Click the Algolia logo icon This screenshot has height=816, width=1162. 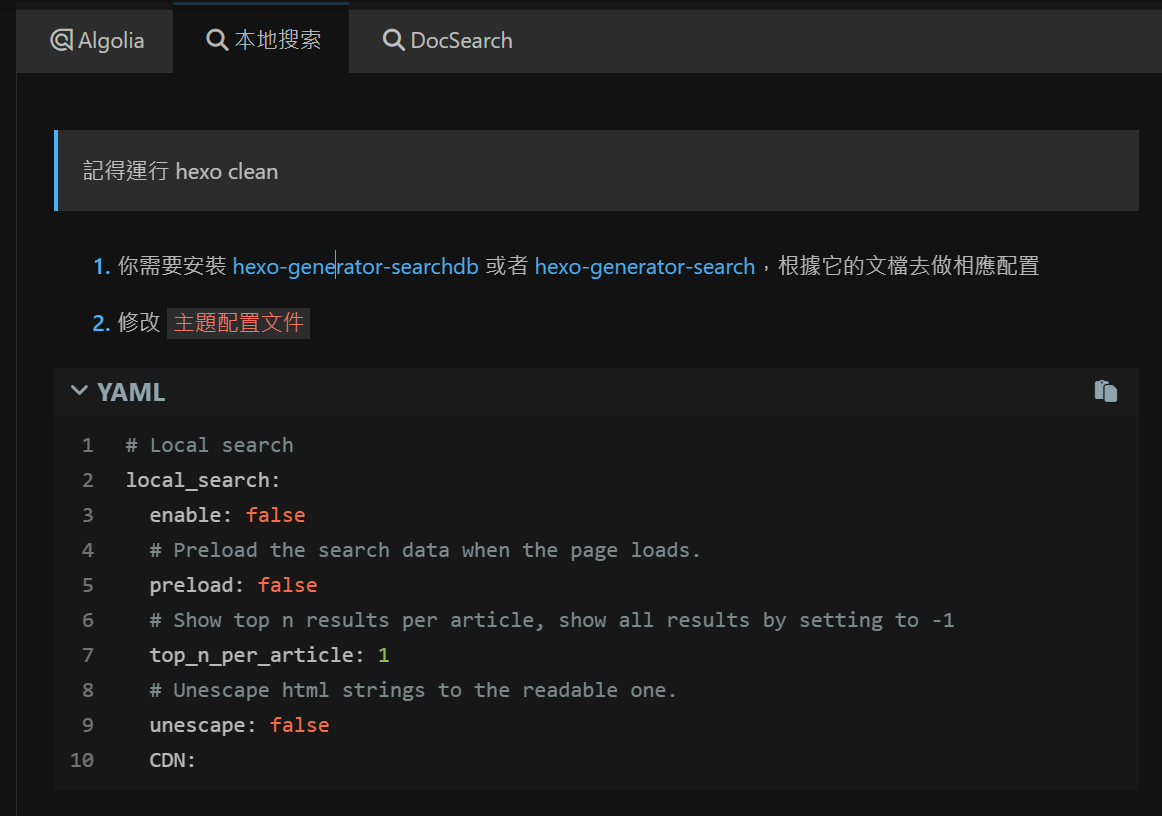point(62,40)
